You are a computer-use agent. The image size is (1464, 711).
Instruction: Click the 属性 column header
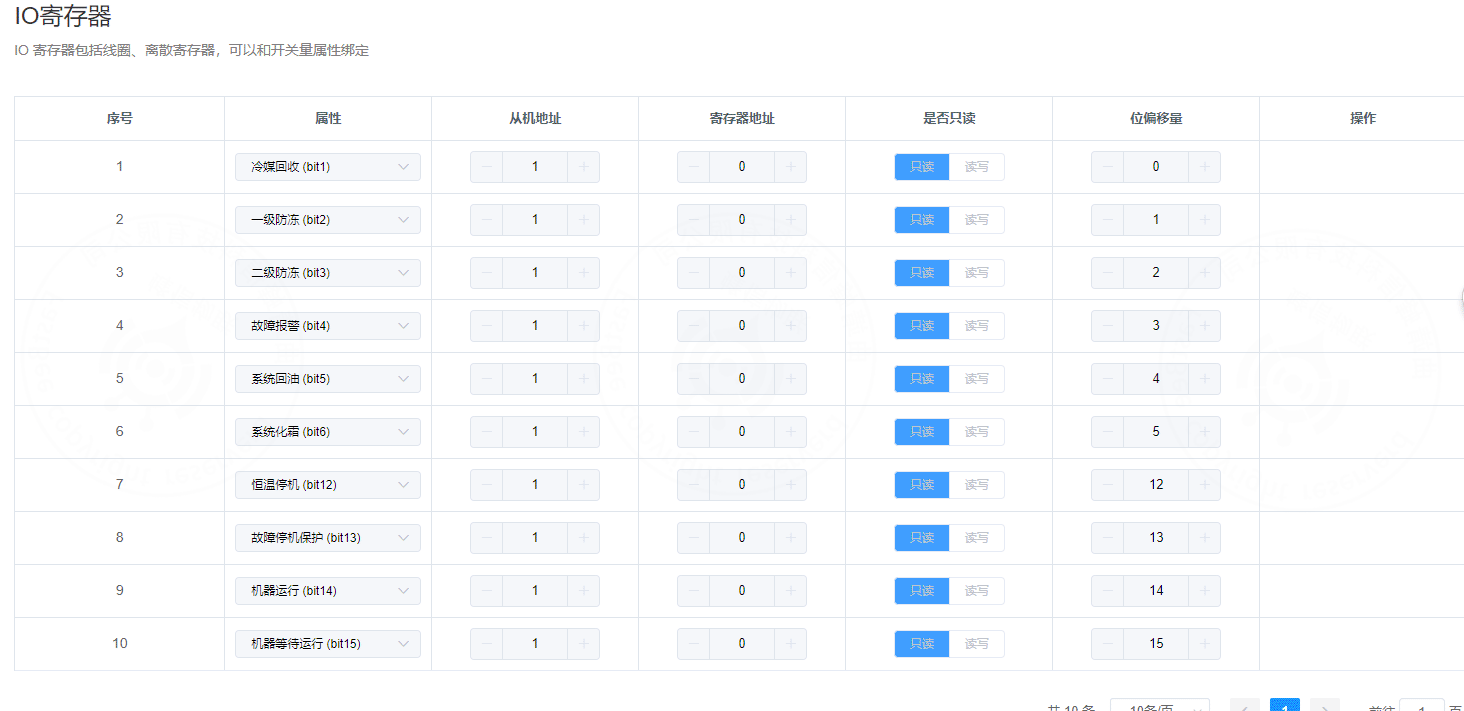[x=328, y=118]
